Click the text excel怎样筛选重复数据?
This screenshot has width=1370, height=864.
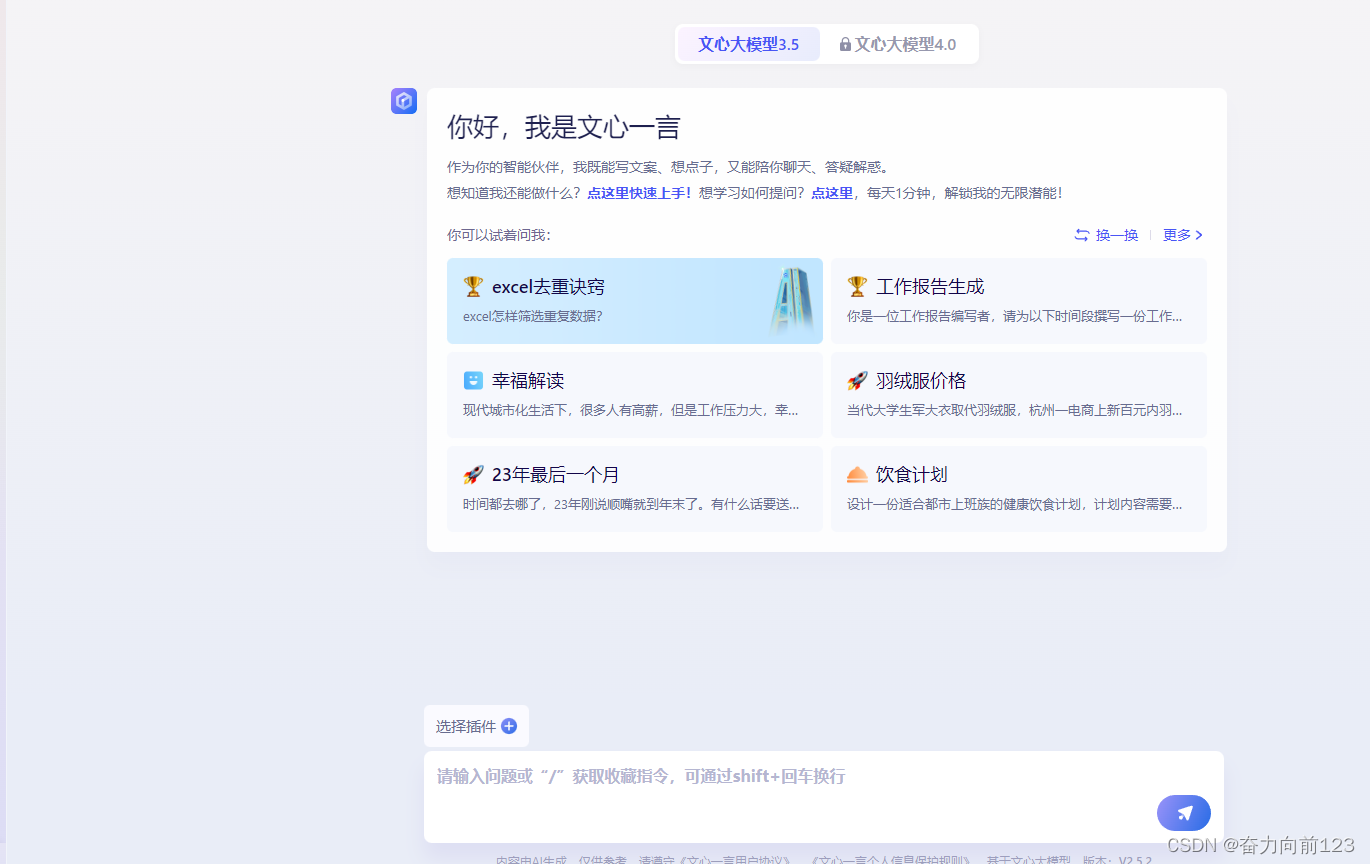pyautogui.click(x=533, y=316)
